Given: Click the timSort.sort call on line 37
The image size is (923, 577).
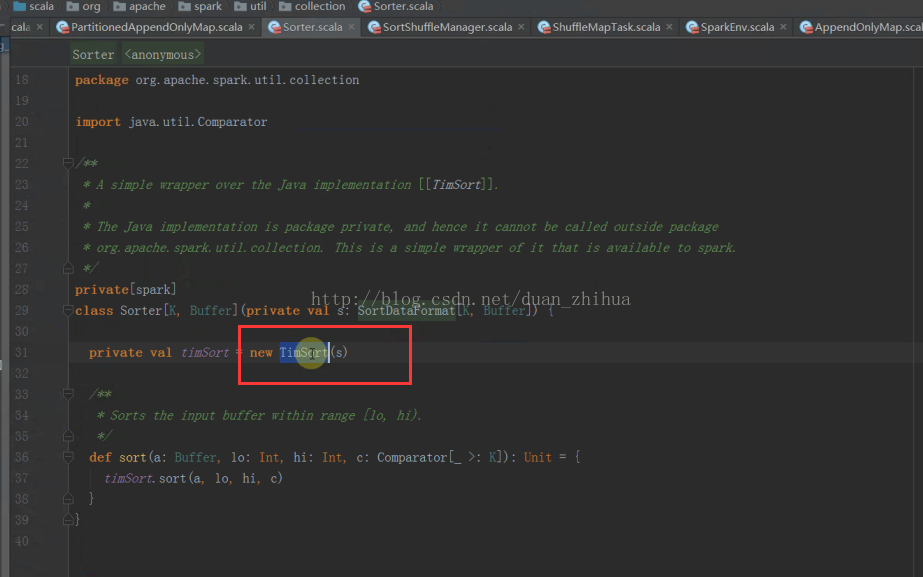Looking at the screenshot, I should pos(193,478).
